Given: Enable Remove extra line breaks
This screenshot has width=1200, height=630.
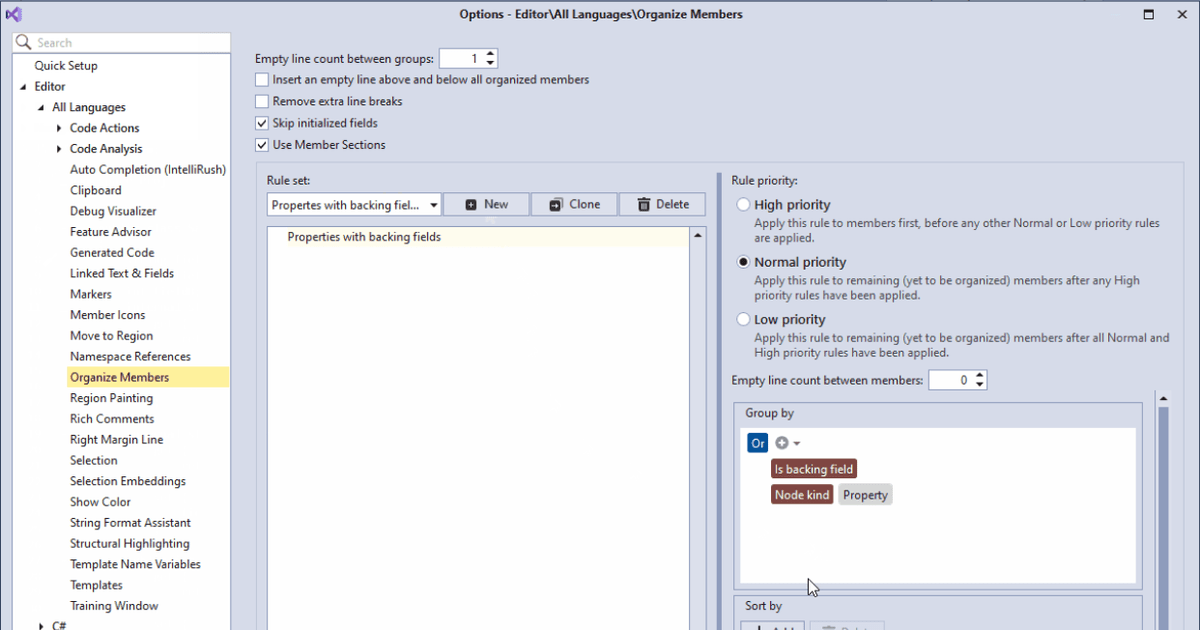Looking at the screenshot, I should 262,102.
